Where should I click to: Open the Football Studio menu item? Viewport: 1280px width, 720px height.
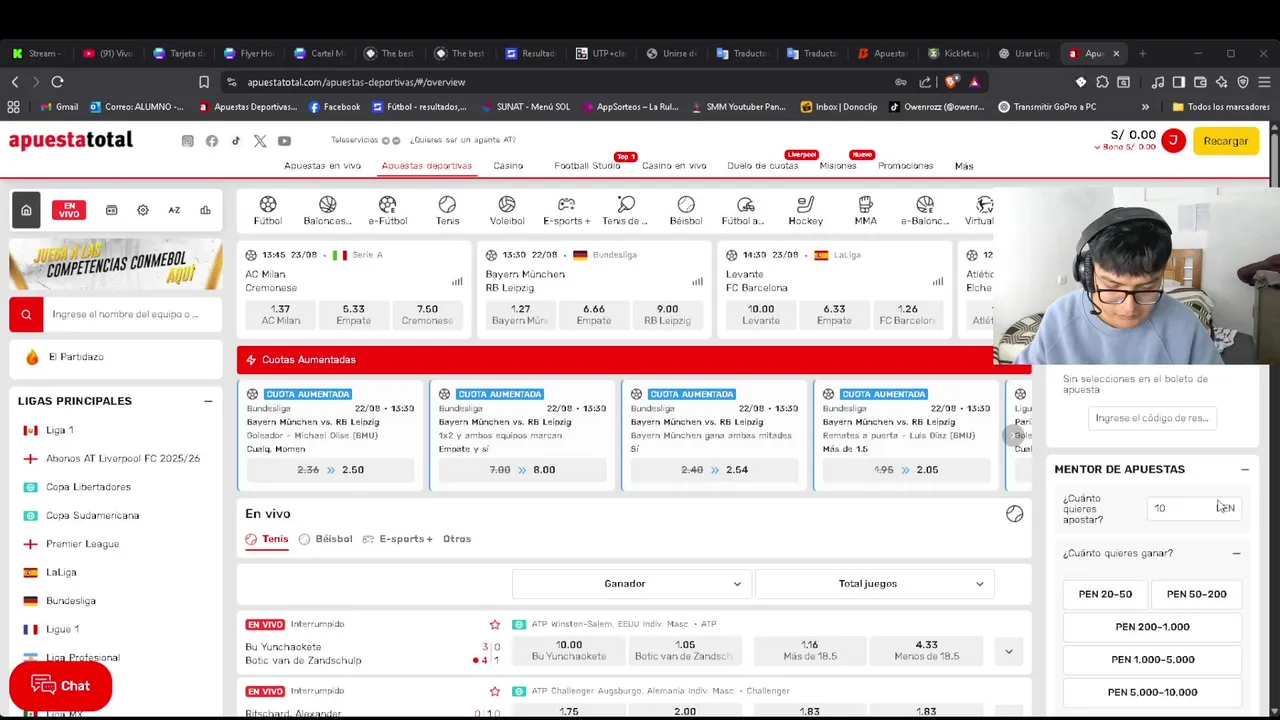coord(587,166)
